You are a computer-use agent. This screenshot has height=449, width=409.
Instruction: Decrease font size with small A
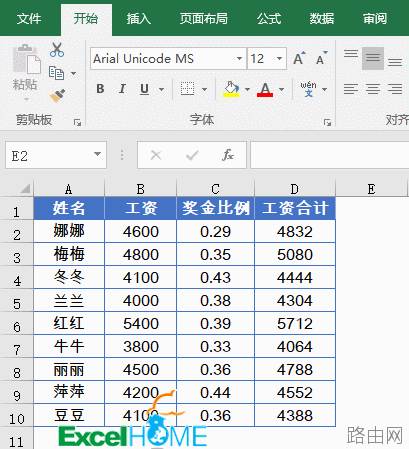(321, 59)
